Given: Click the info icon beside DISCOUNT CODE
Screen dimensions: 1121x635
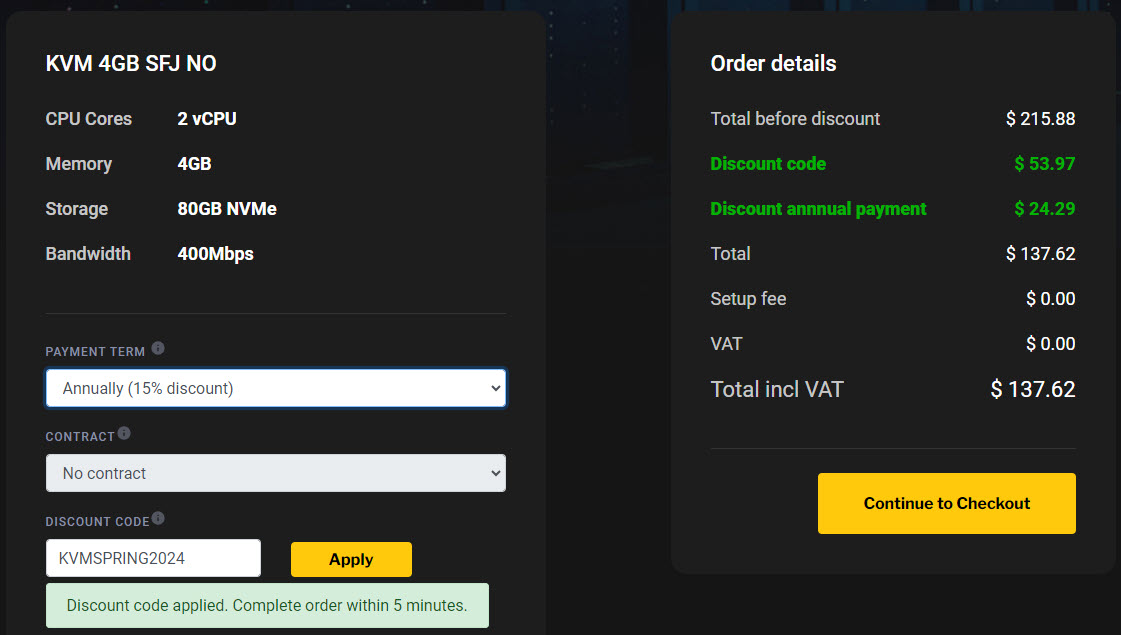Looking at the screenshot, I should click(159, 518).
